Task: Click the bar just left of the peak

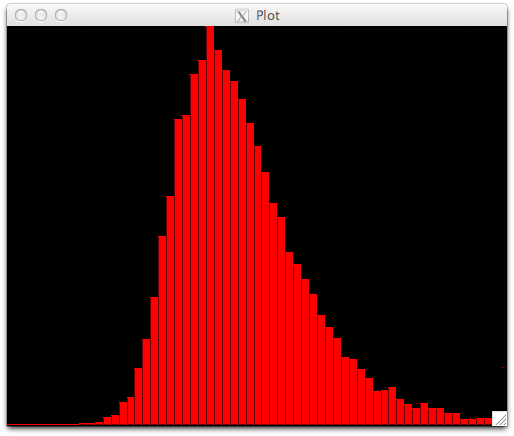Action: (202, 242)
